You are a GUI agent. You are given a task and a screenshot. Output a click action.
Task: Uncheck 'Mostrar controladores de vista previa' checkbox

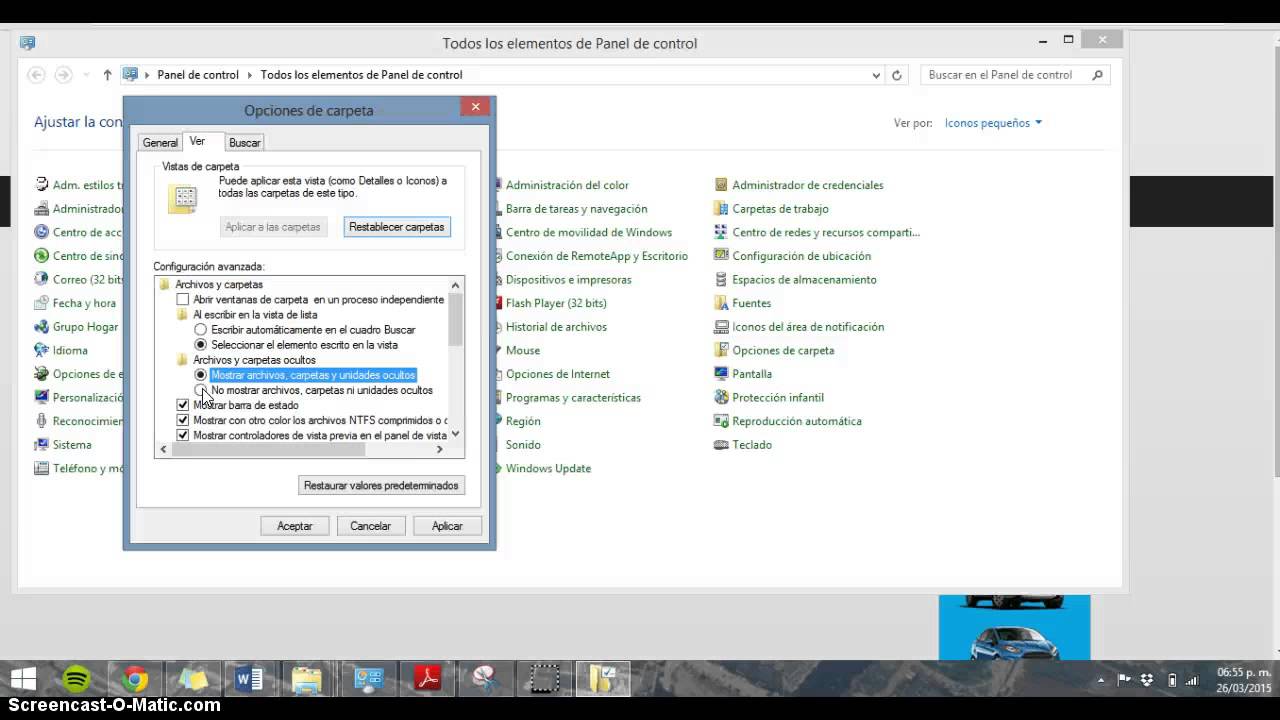(x=182, y=435)
